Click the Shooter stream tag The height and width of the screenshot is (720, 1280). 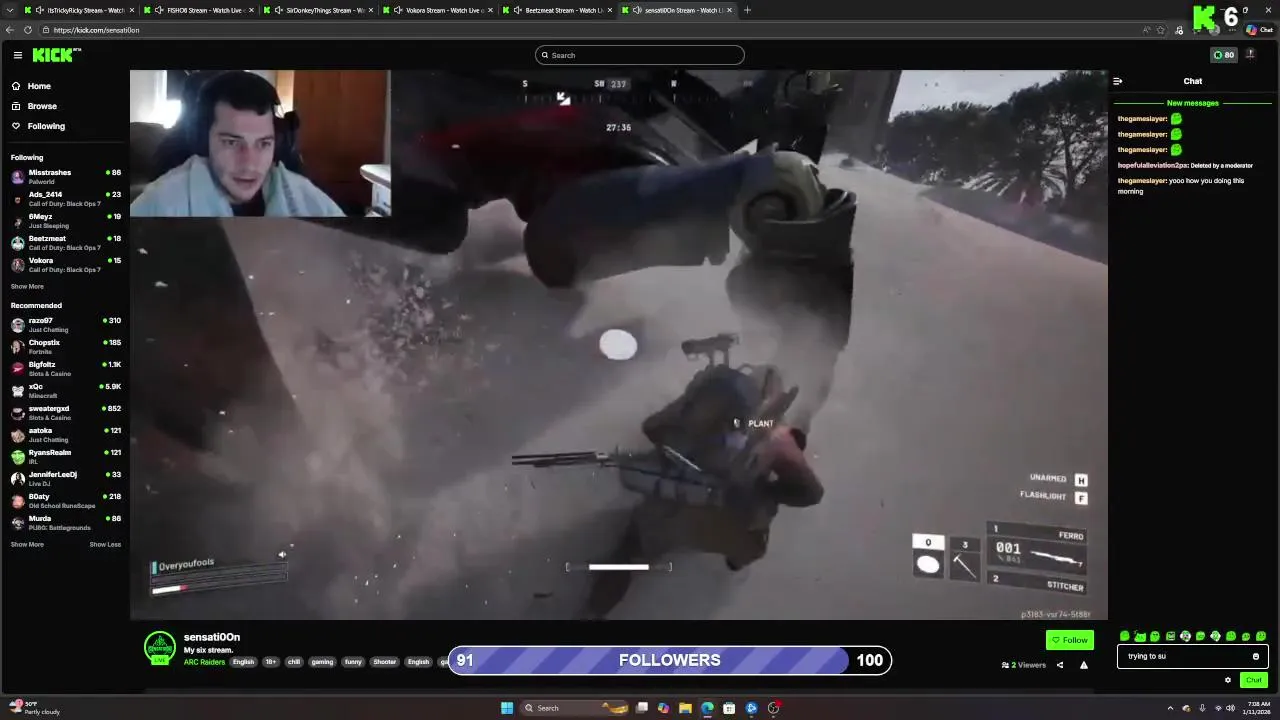tap(385, 662)
